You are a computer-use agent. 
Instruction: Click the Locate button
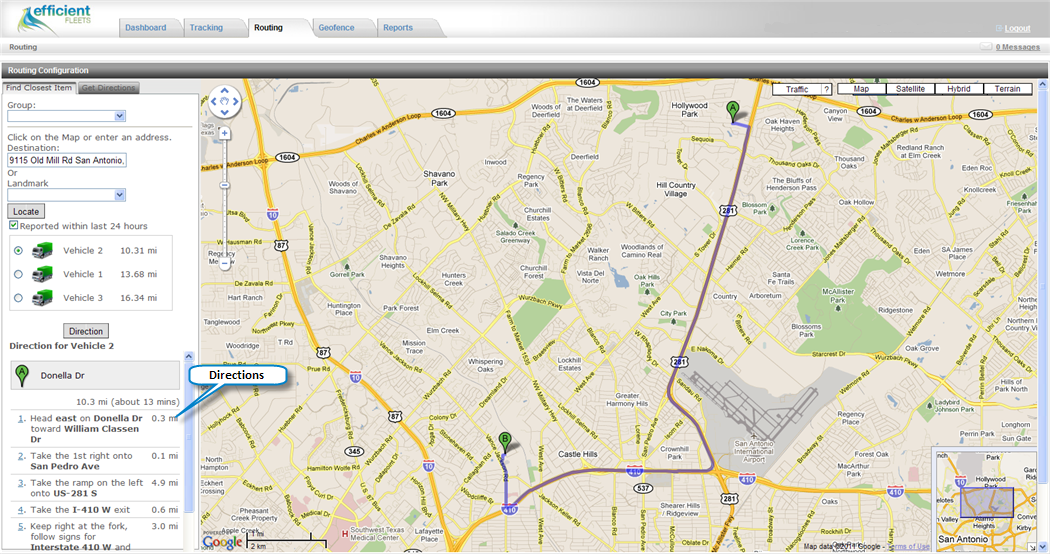click(x=26, y=211)
